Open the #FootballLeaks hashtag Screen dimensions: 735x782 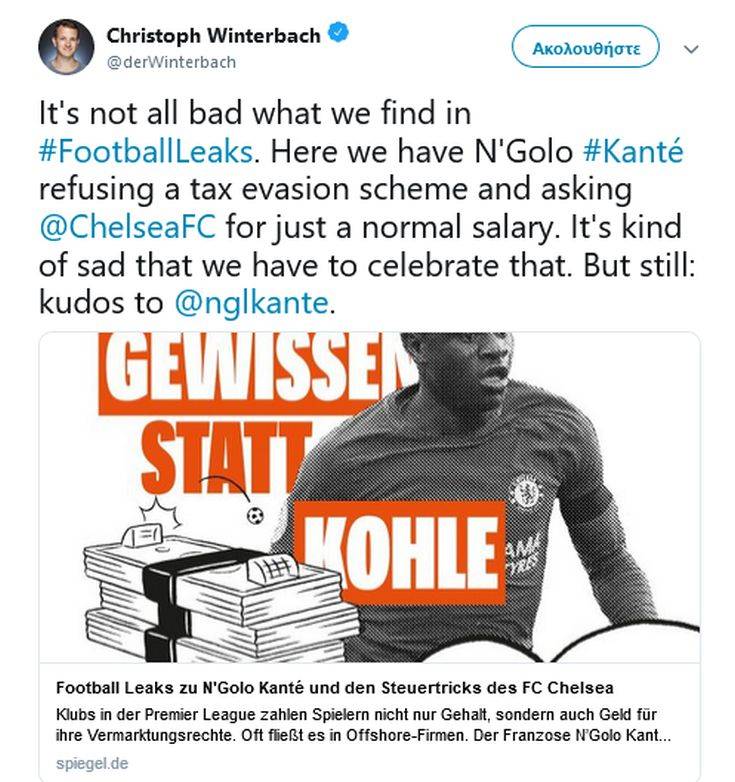coord(148,155)
